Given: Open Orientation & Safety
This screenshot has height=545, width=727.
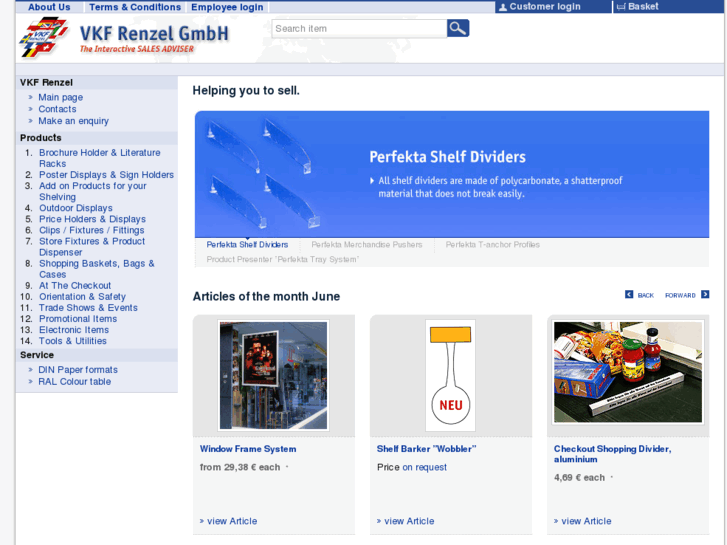Looking at the screenshot, I should click(82, 297).
